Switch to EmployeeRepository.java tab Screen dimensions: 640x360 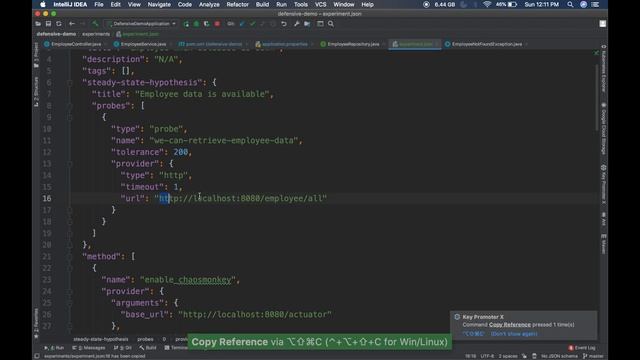pos(353,44)
